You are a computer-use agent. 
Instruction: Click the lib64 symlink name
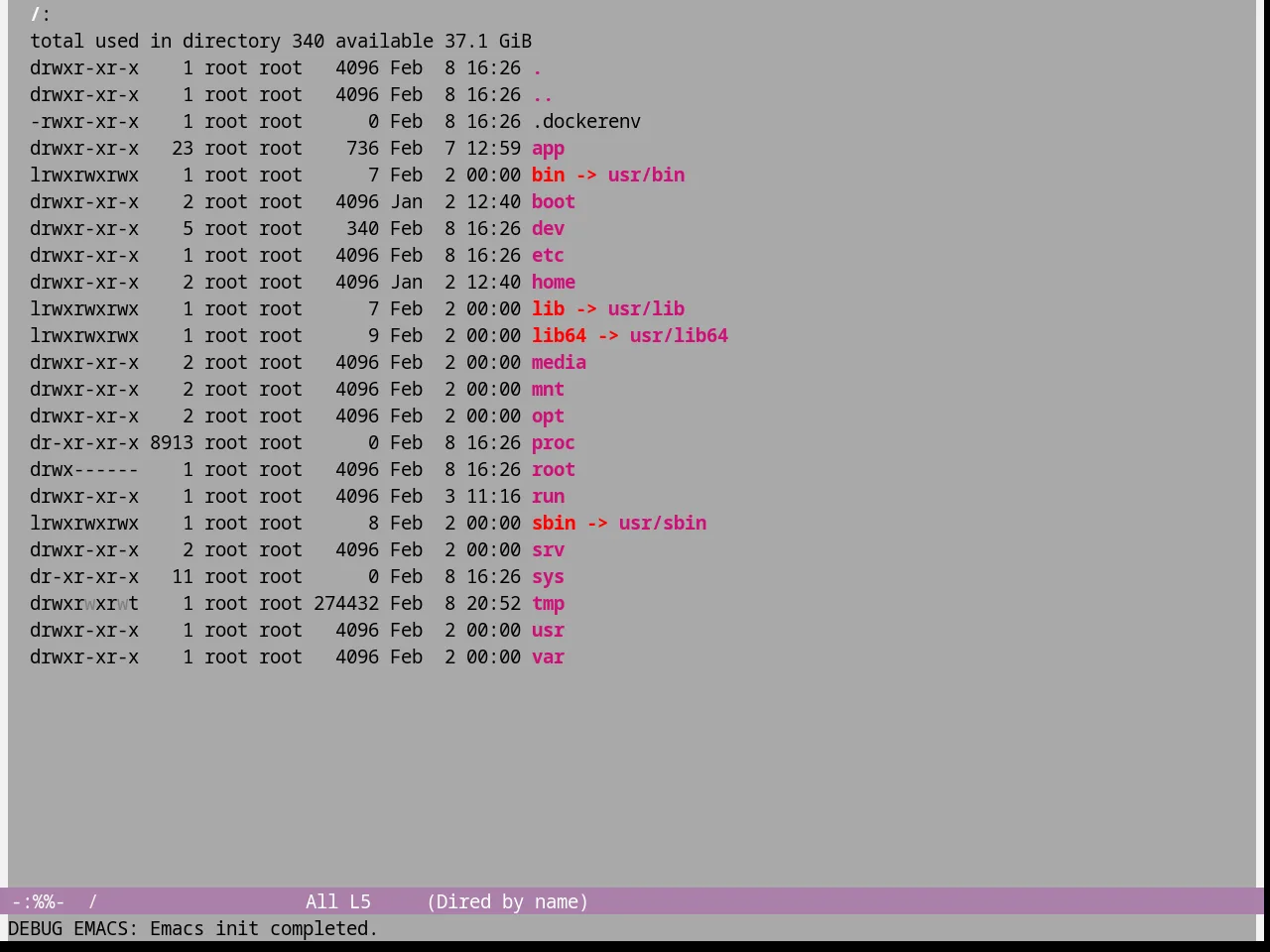[x=559, y=335]
